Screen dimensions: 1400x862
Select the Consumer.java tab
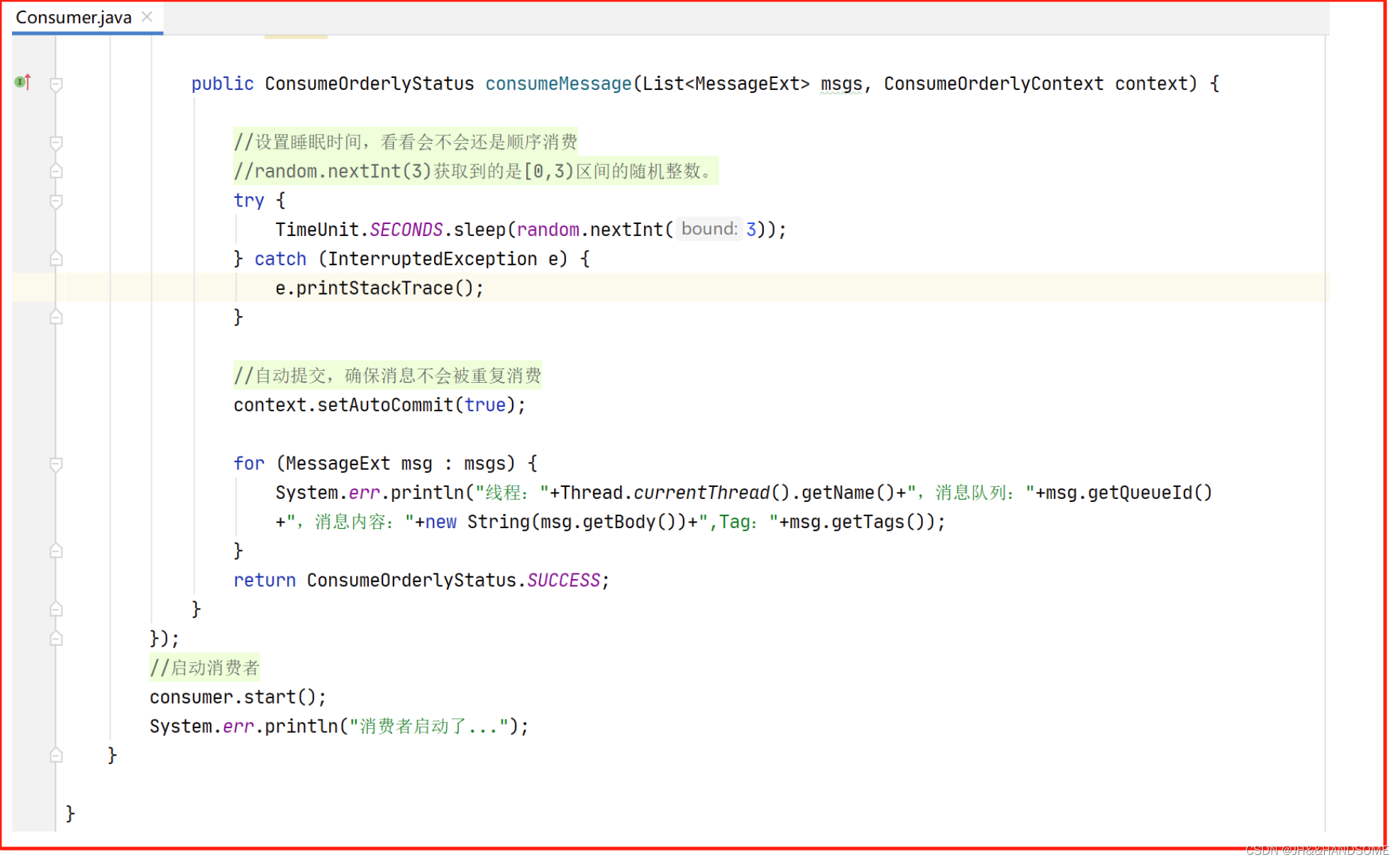[74, 17]
